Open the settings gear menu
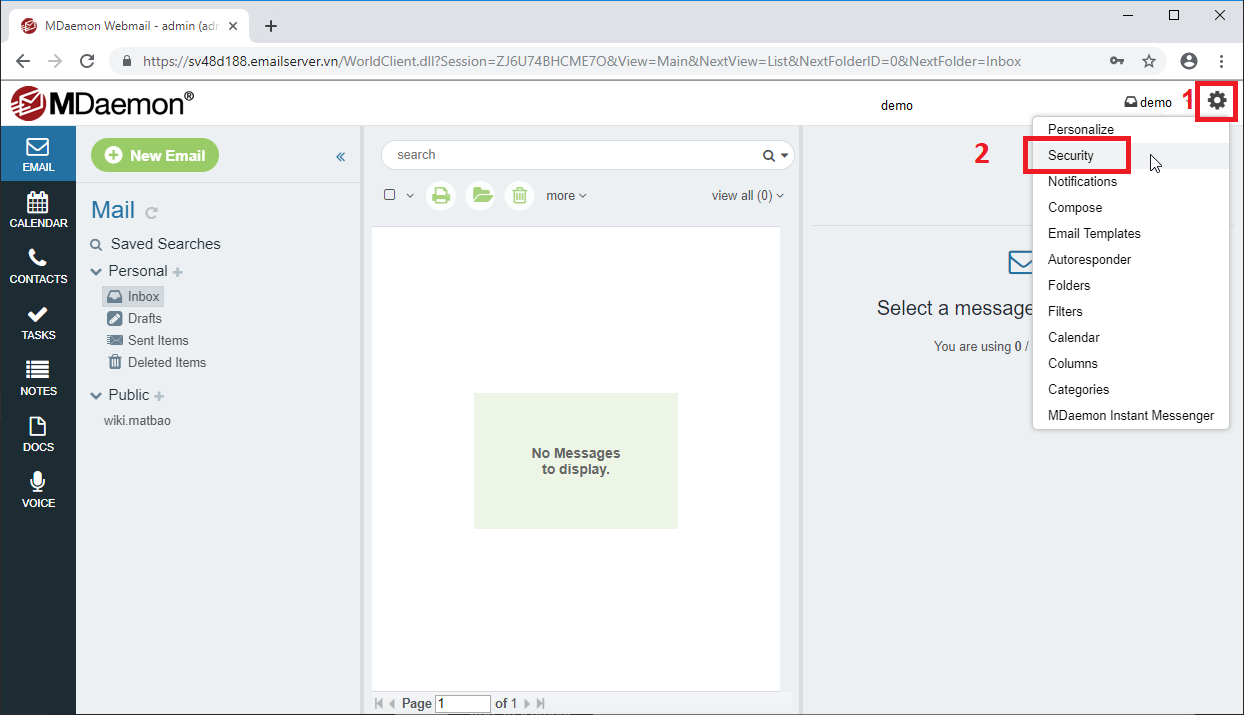The image size is (1244, 715). [x=1217, y=100]
